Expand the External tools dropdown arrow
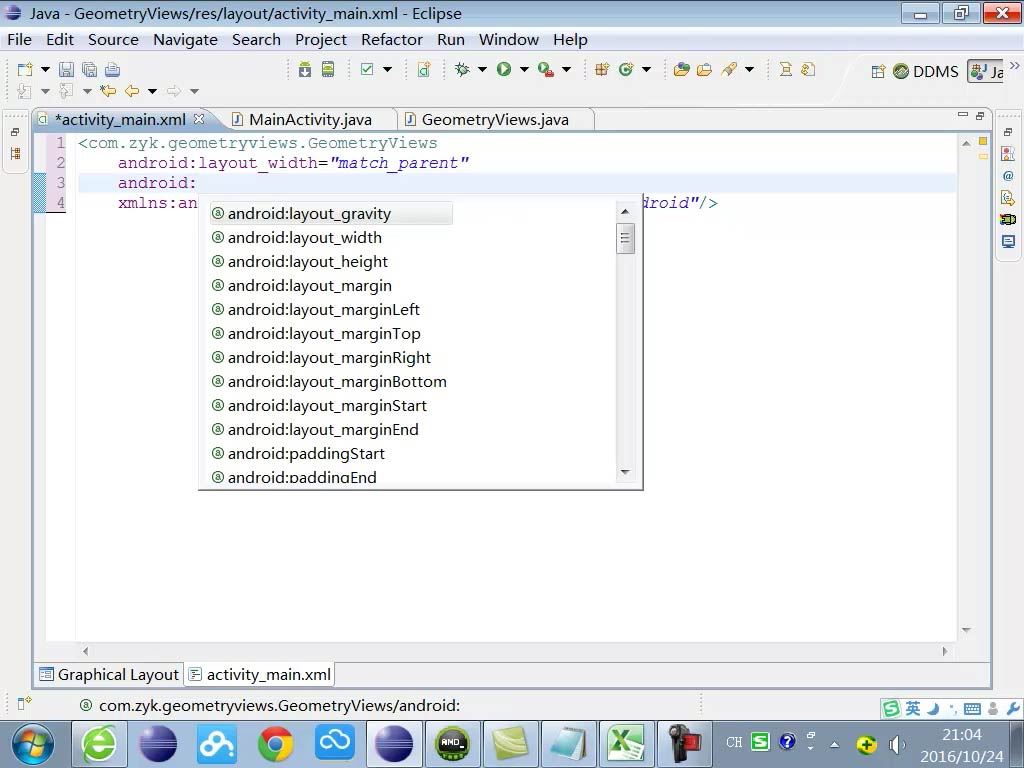Viewport: 1024px width, 768px height. tap(566, 69)
